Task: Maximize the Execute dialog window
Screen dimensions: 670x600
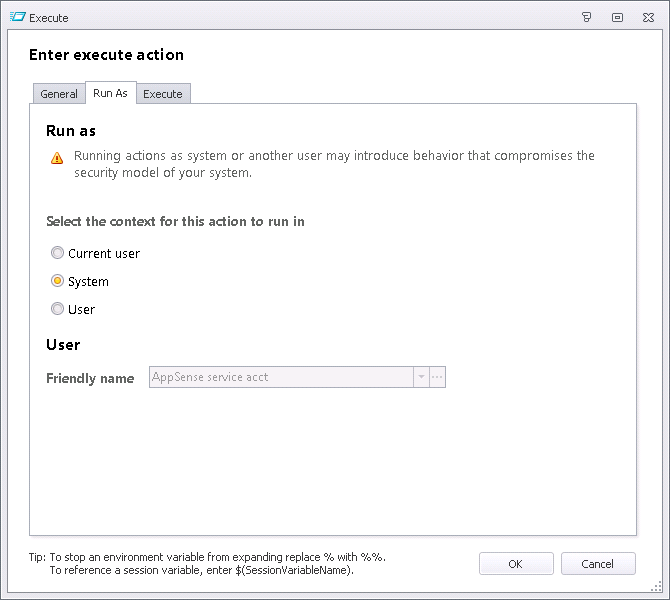Action: point(617,17)
